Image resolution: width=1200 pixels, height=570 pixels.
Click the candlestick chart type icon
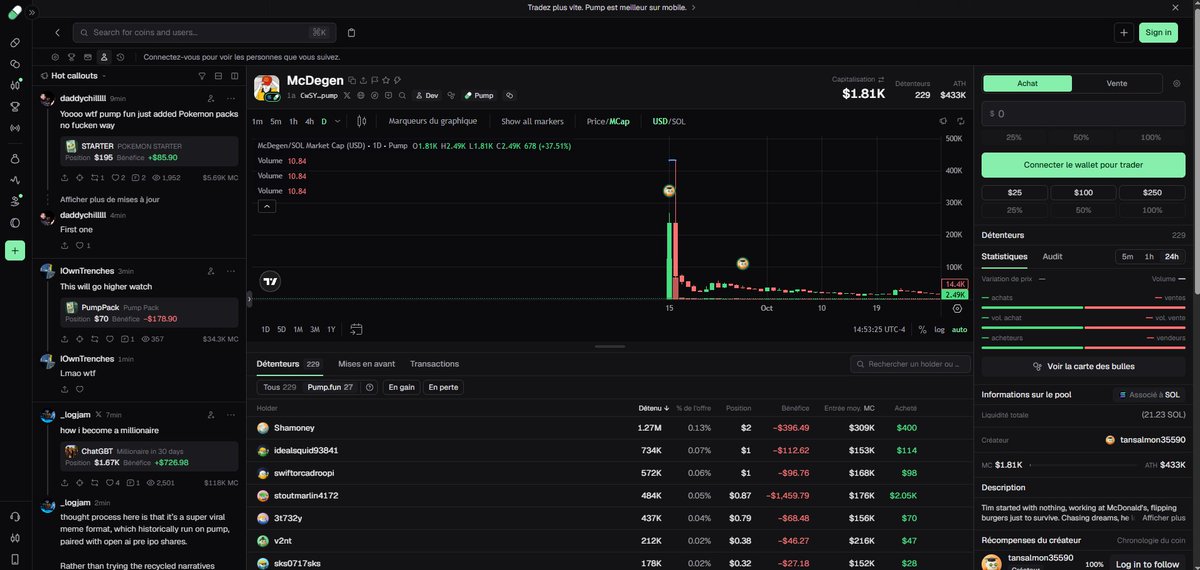[362, 121]
